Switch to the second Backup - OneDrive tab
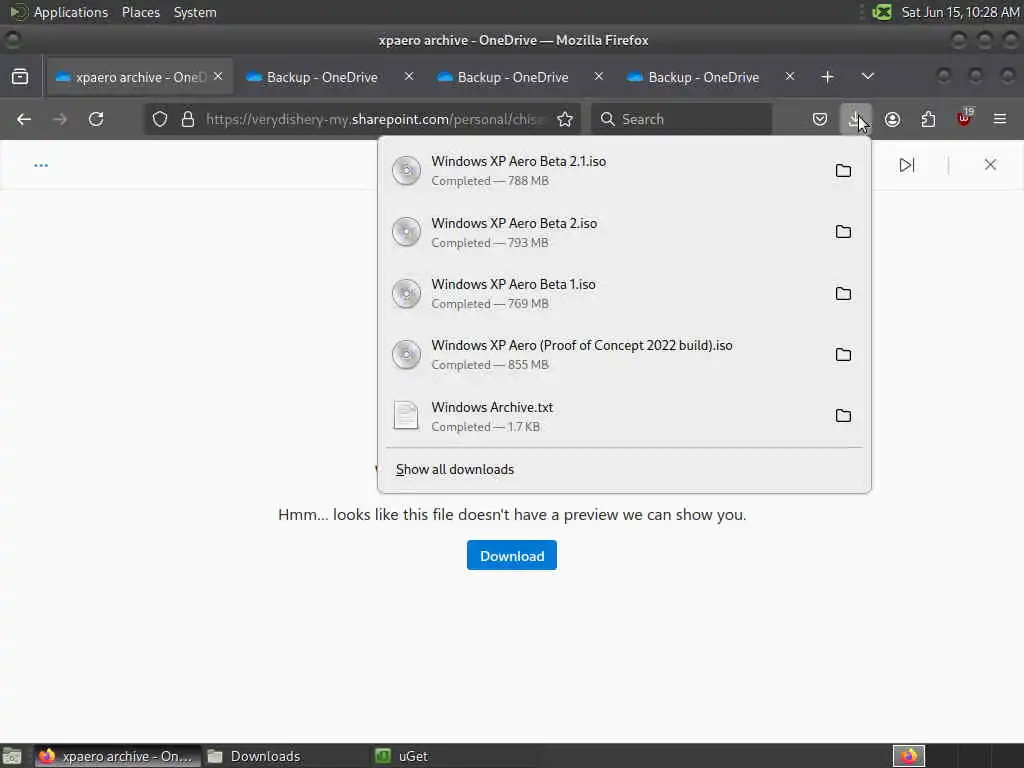 pyautogui.click(x=521, y=77)
